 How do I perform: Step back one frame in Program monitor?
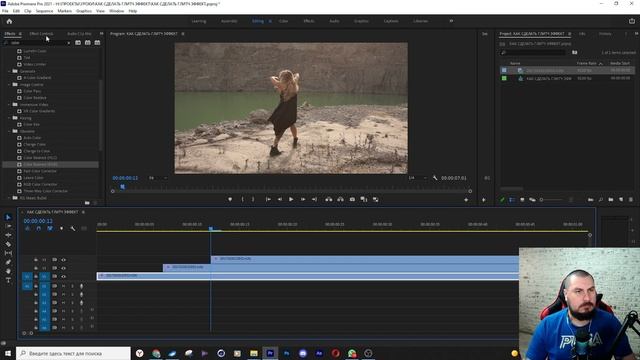pos(280,200)
